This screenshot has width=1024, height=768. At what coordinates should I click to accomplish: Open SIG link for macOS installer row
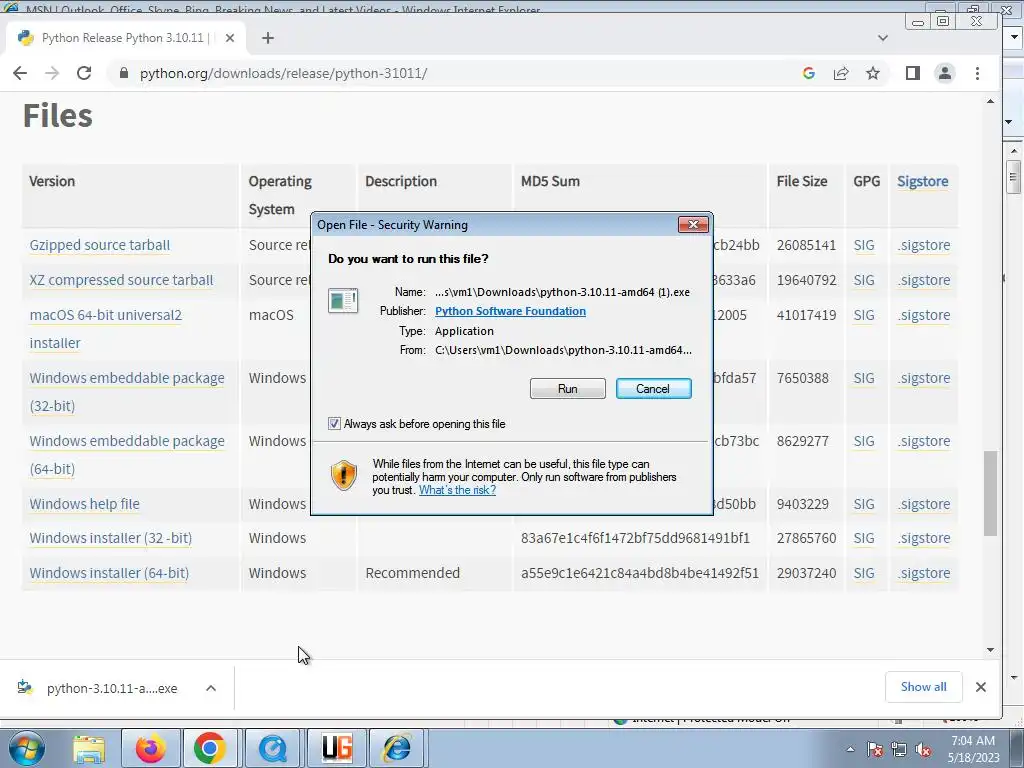[863, 315]
